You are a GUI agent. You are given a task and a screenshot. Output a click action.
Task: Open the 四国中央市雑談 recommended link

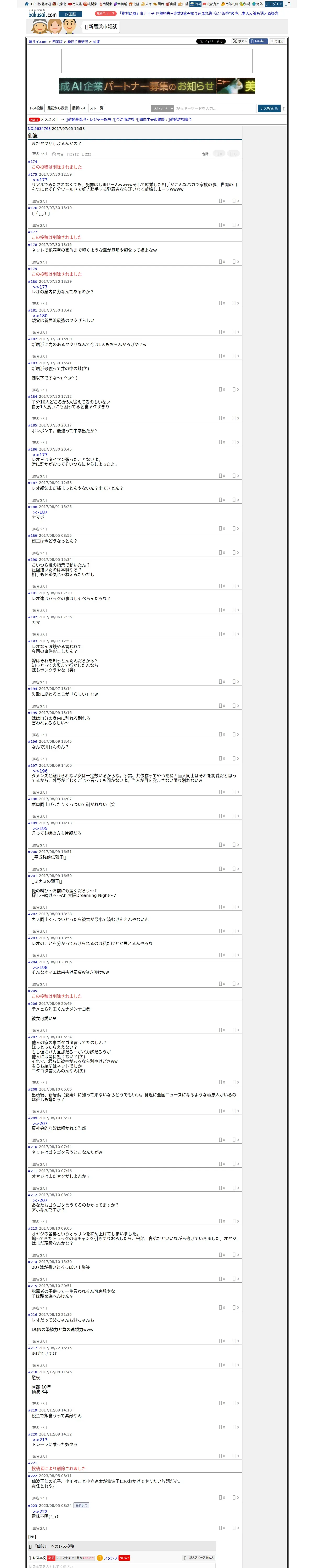coord(151,120)
